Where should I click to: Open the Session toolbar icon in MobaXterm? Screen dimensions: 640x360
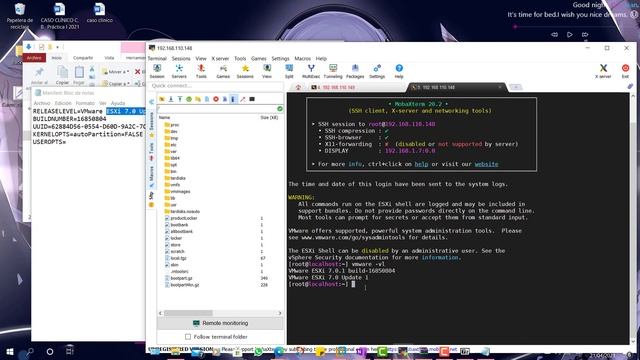pos(157,71)
